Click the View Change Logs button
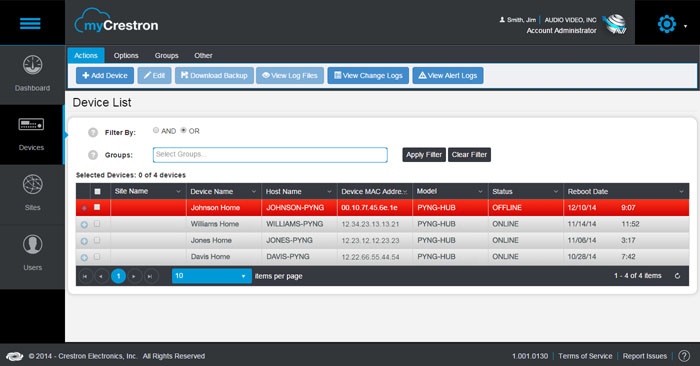 (x=368, y=75)
